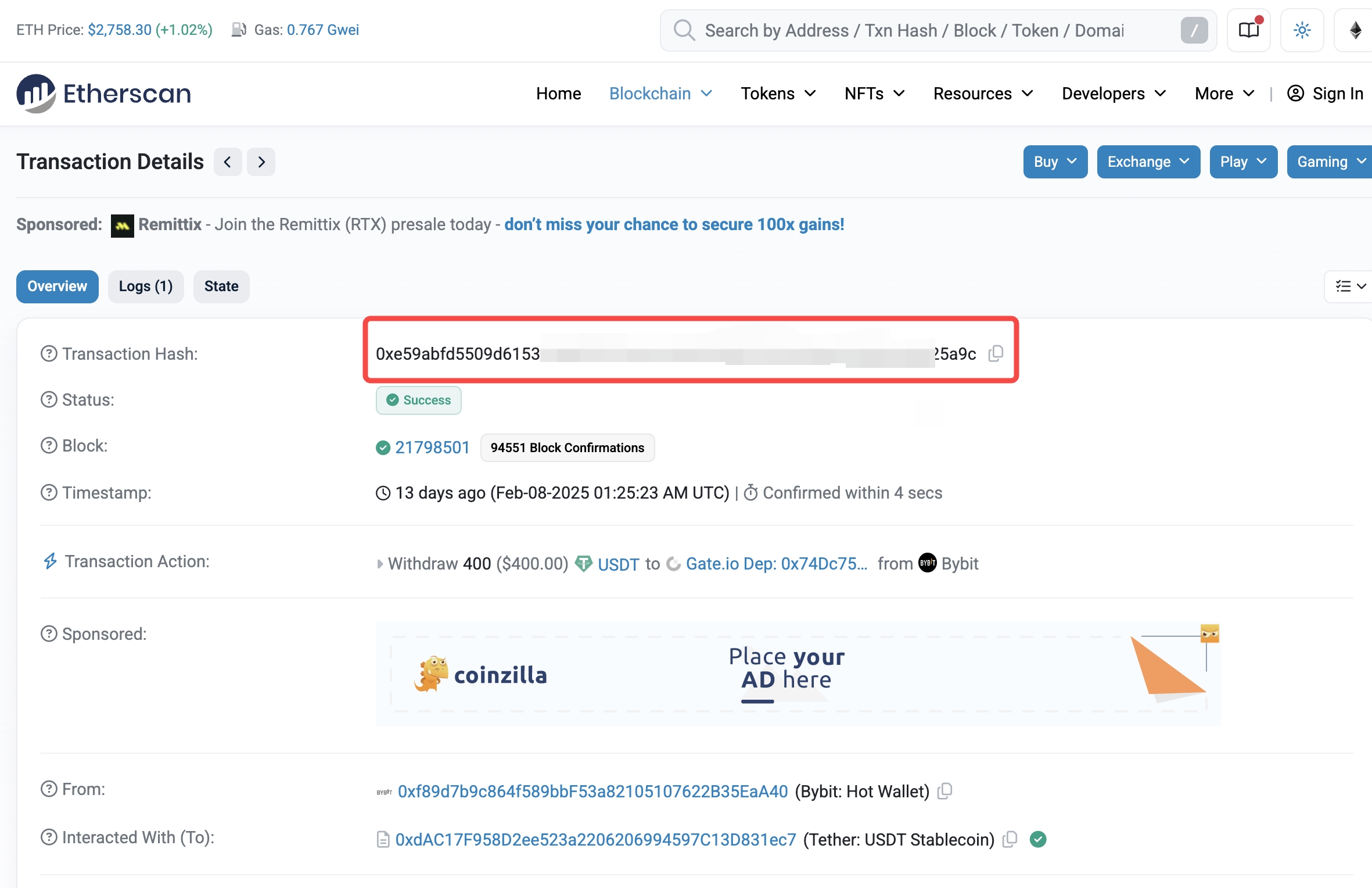Open block 21798501 link
This screenshot has height=888, width=1372.
[432, 447]
